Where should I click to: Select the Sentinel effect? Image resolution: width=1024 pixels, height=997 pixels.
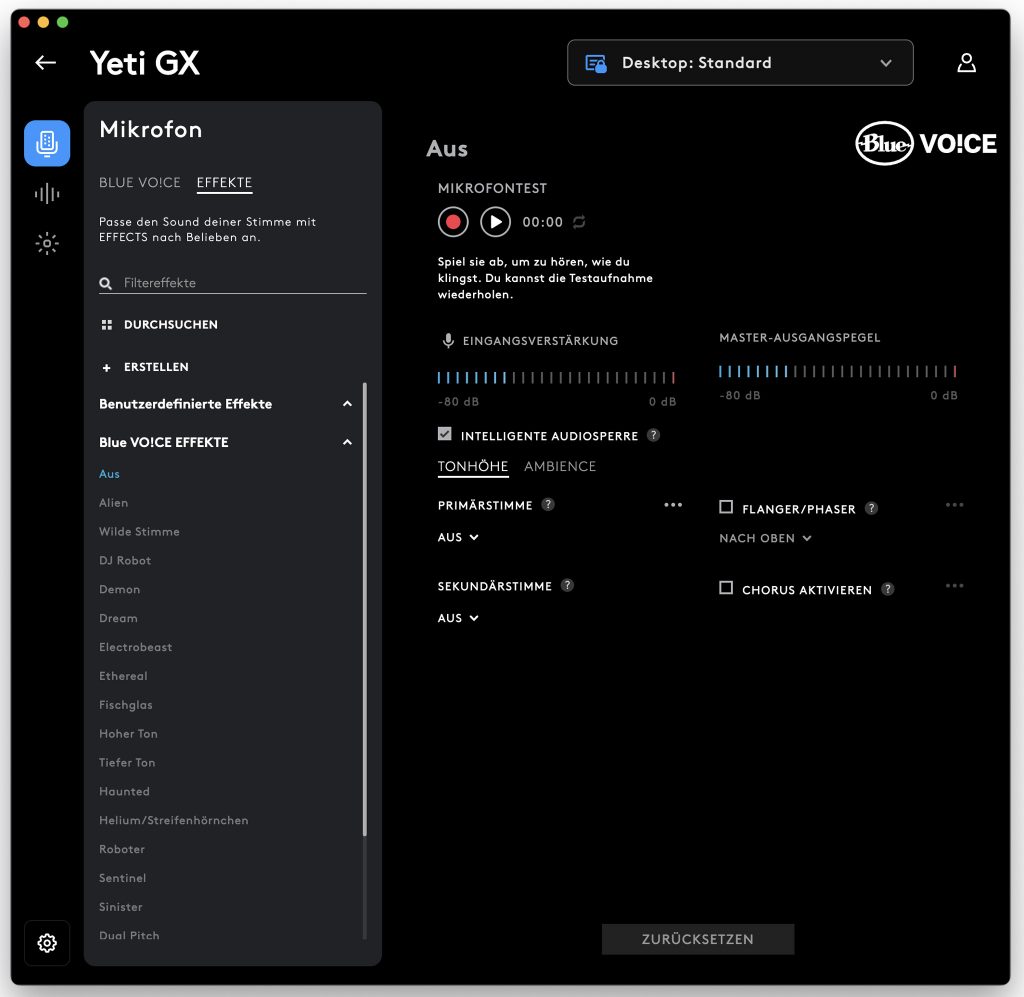click(123, 878)
